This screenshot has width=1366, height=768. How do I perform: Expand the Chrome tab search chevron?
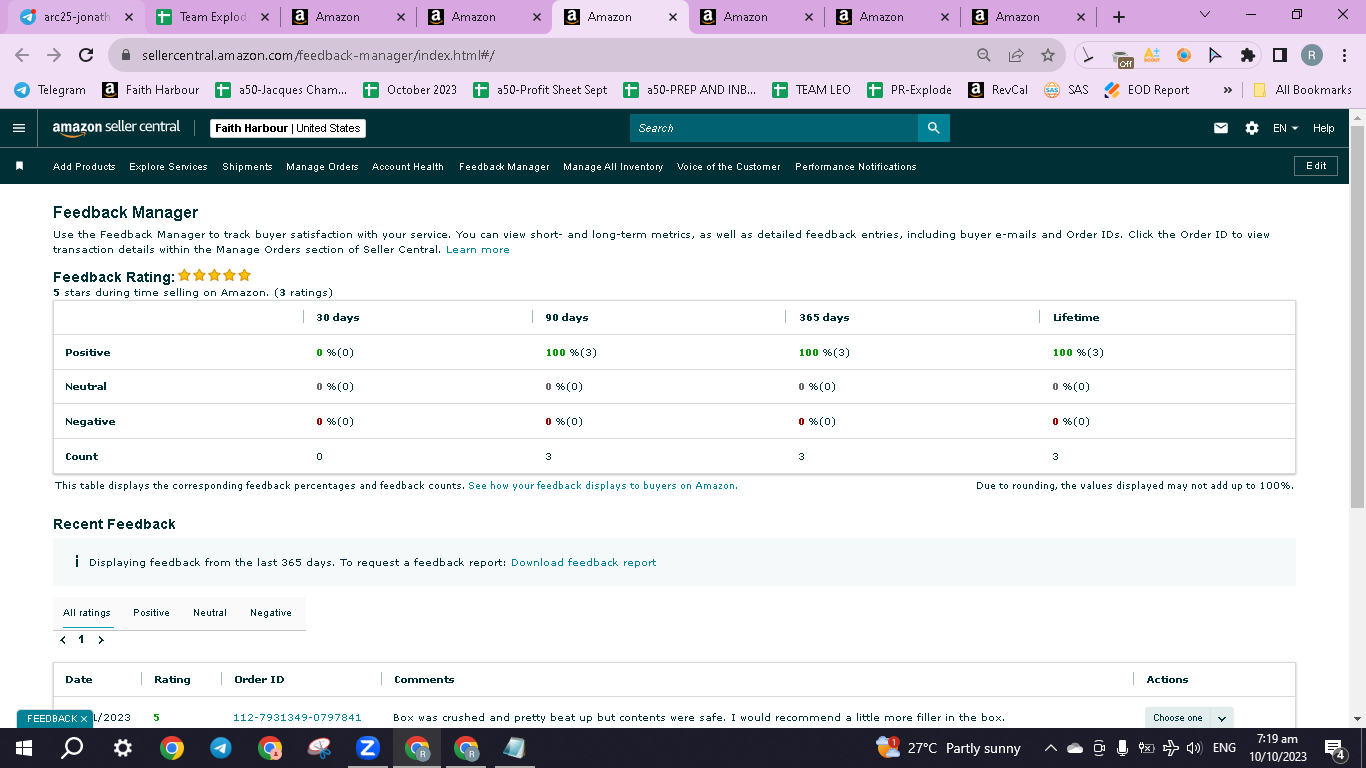click(1204, 15)
